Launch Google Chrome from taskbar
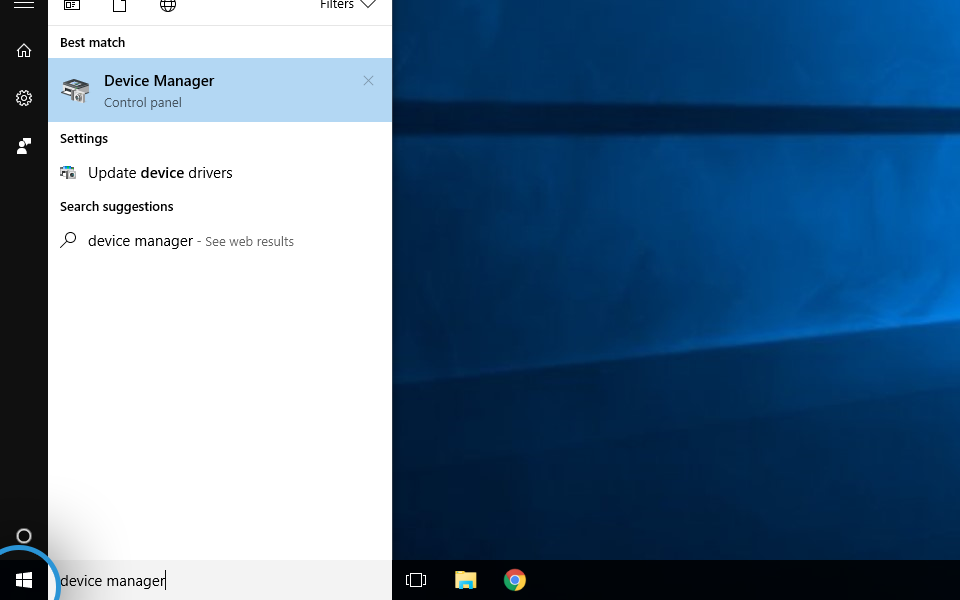960x600 pixels. [x=515, y=580]
